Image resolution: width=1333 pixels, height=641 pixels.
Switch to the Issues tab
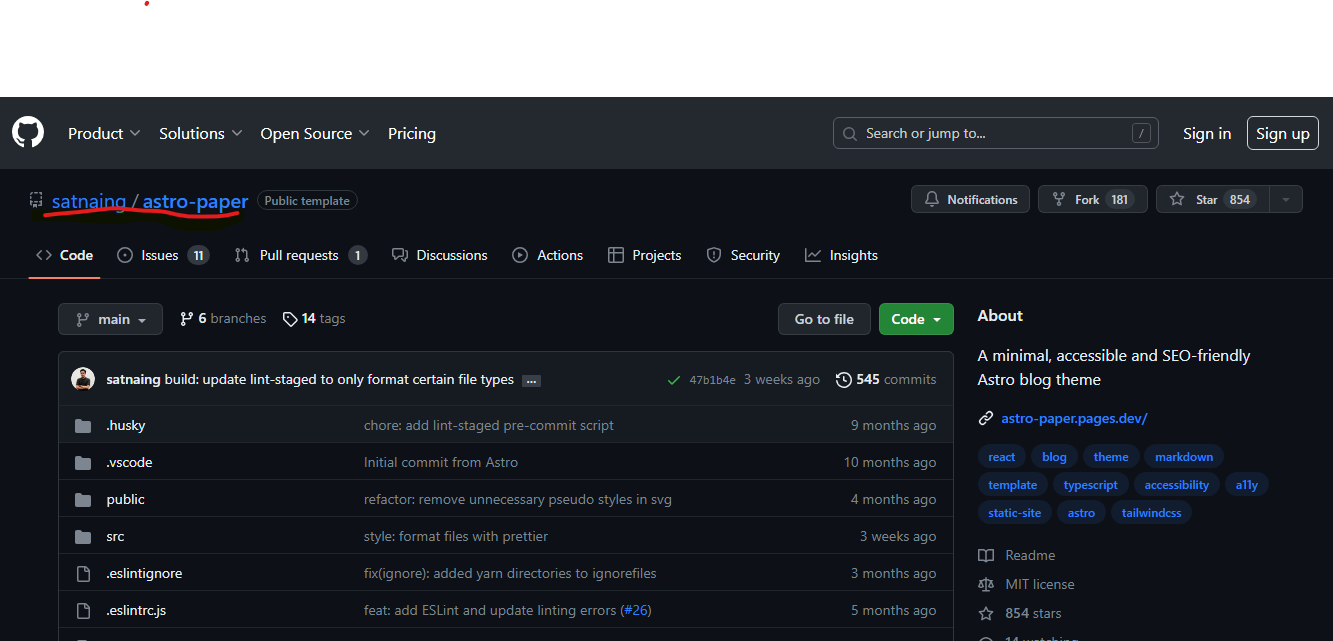162,255
